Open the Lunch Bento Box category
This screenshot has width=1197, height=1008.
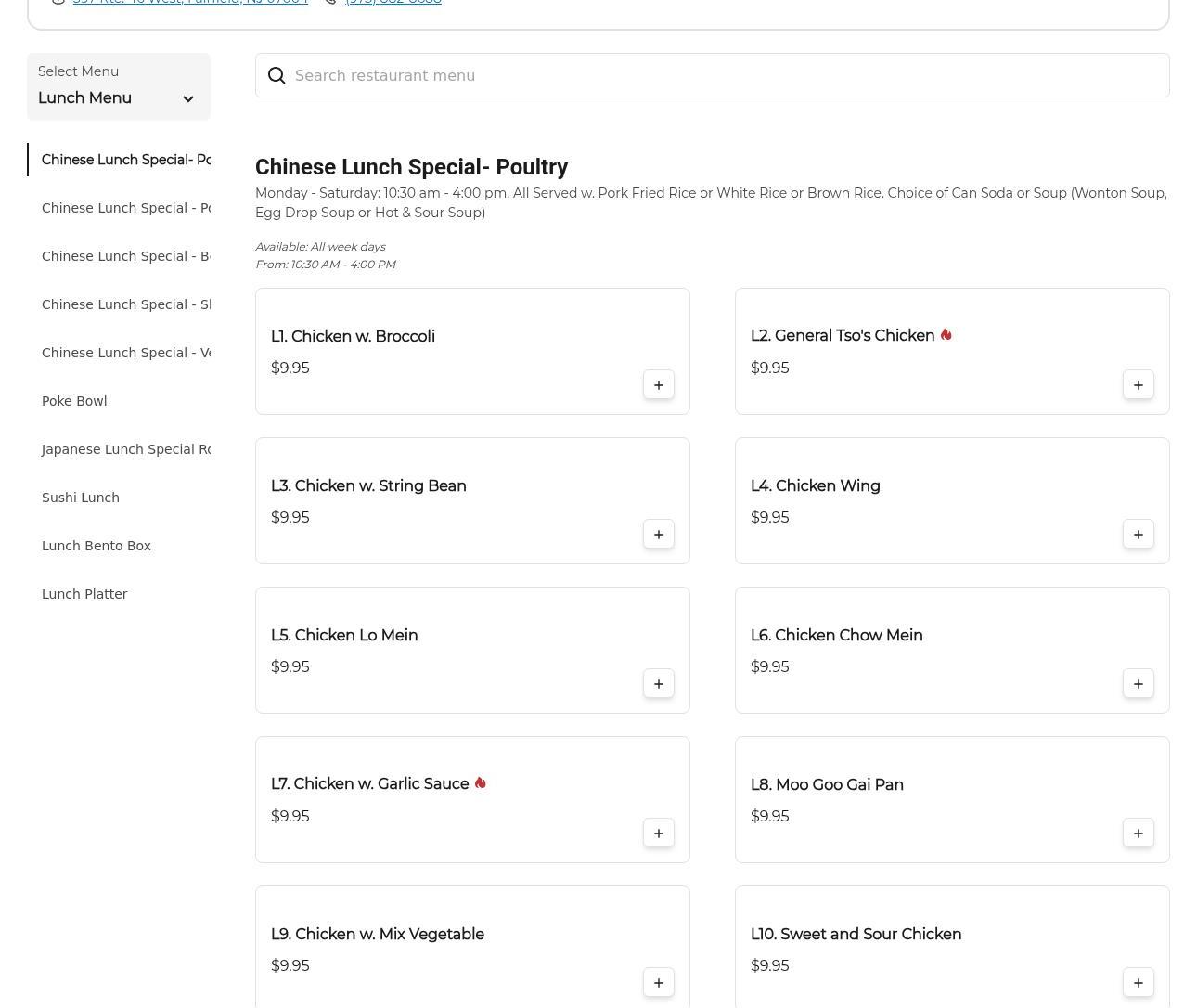[97, 546]
